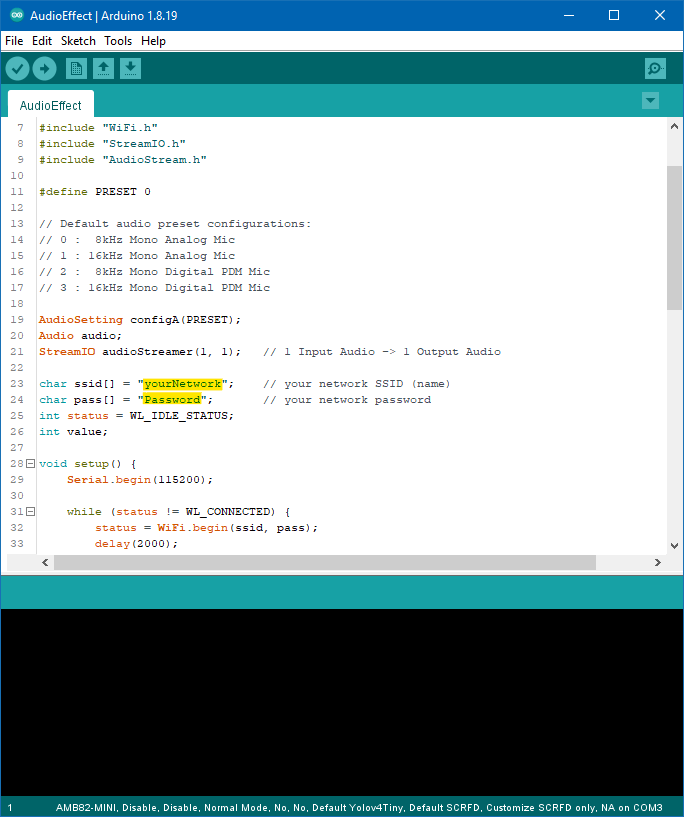684x817 pixels.
Task: Open the Help menu
Action: coord(153,41)
